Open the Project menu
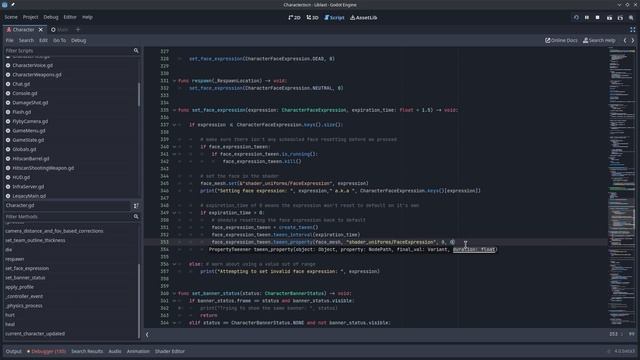 (30, 17)
